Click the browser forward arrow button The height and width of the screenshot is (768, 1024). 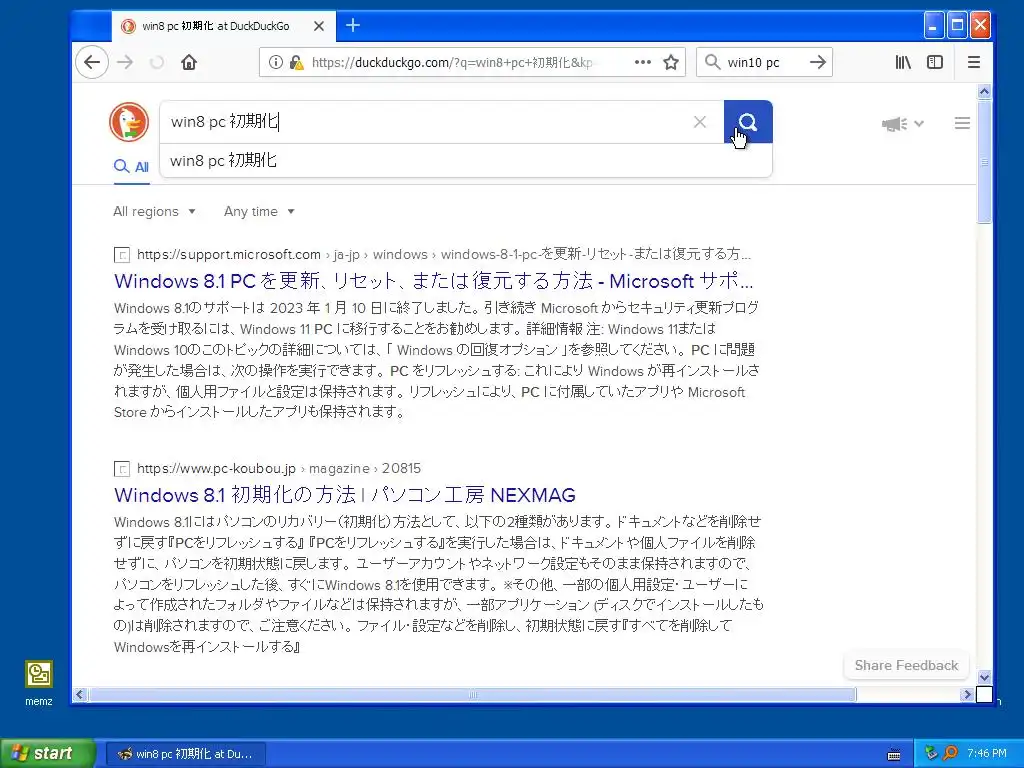(x=125, y=63)
